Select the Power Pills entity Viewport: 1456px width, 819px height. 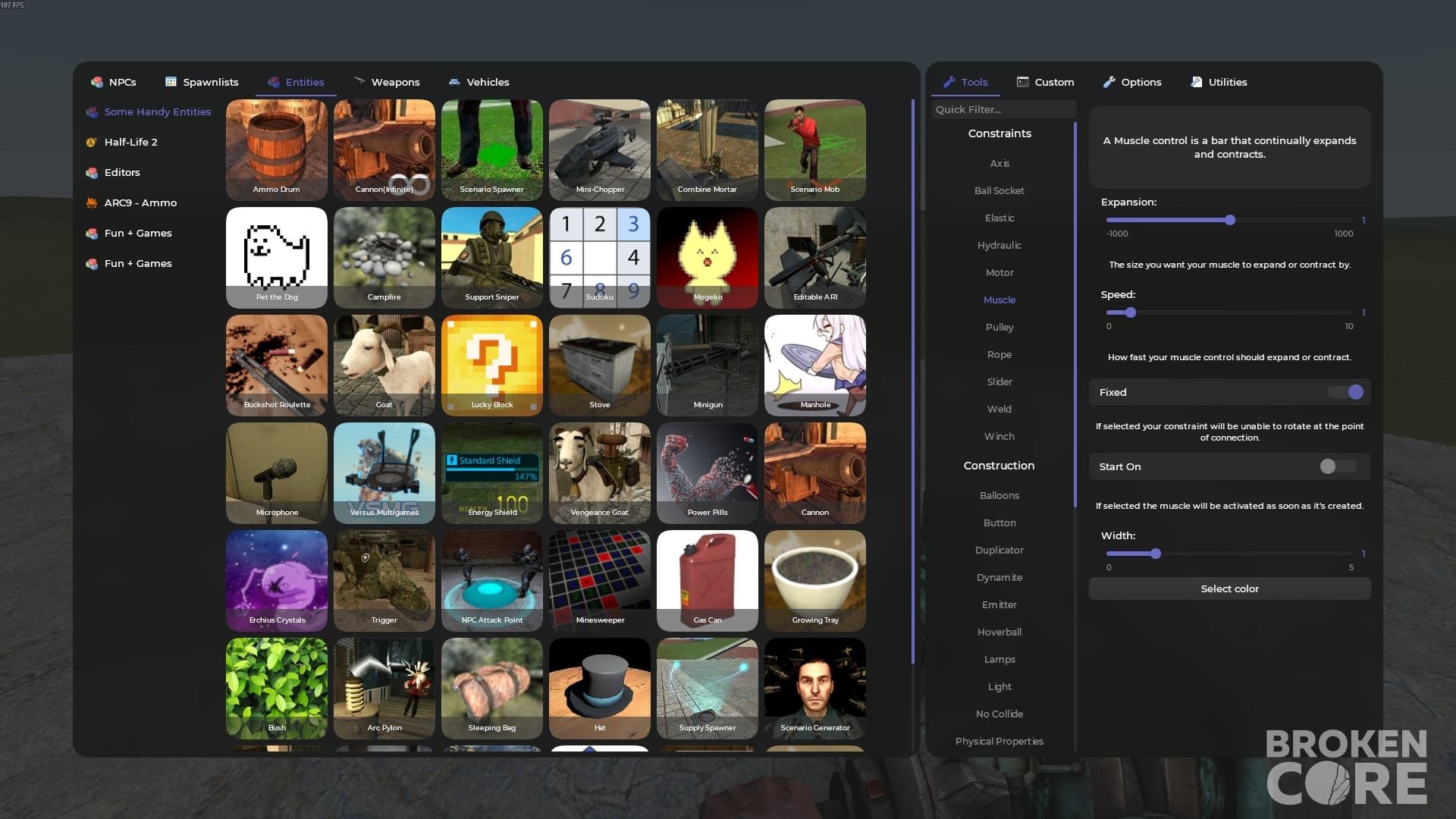coord(708,473)
